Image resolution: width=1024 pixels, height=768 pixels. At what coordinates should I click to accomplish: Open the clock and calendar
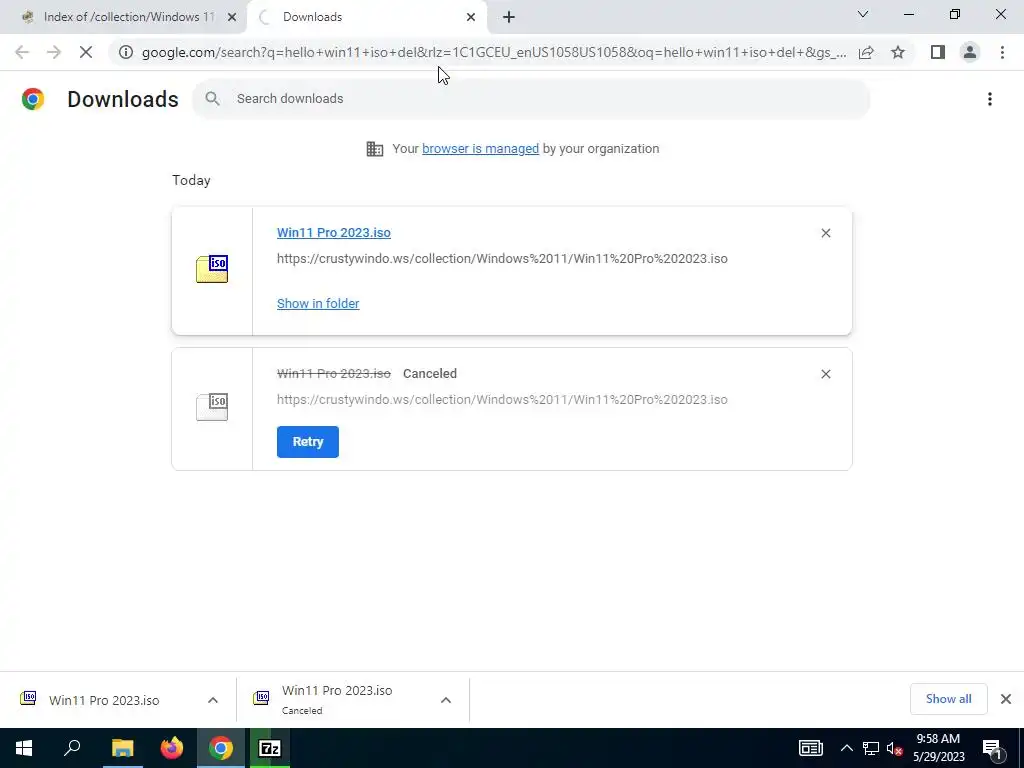[938, 748]
